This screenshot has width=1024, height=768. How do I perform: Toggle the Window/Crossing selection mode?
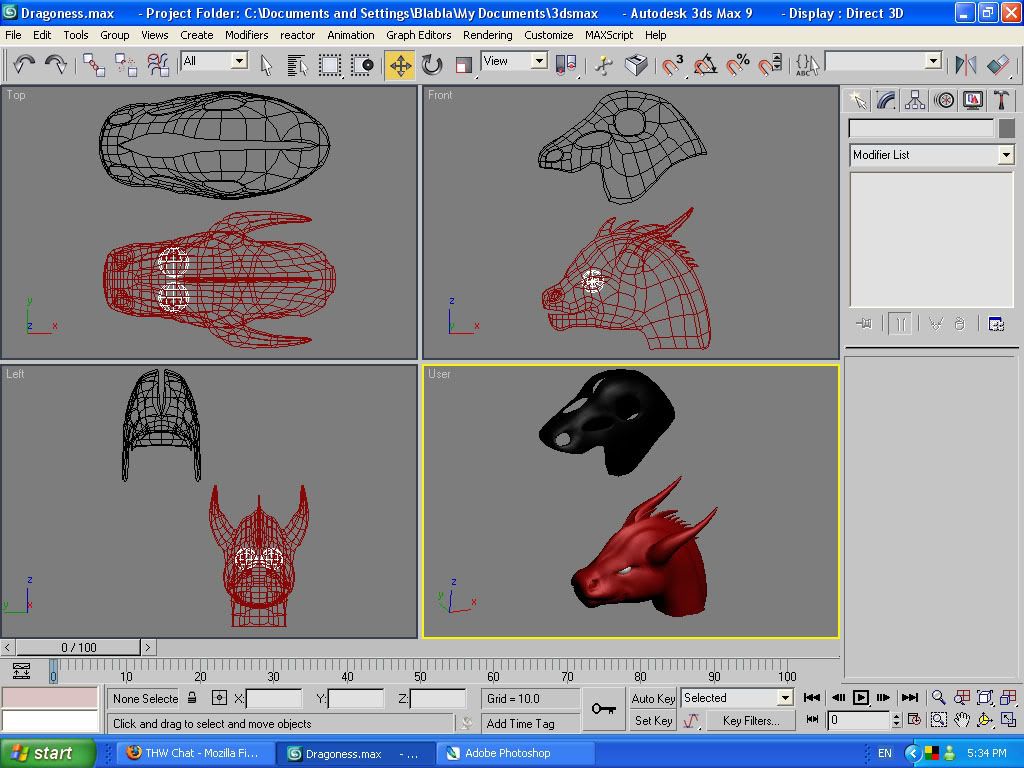click(362, 65)
